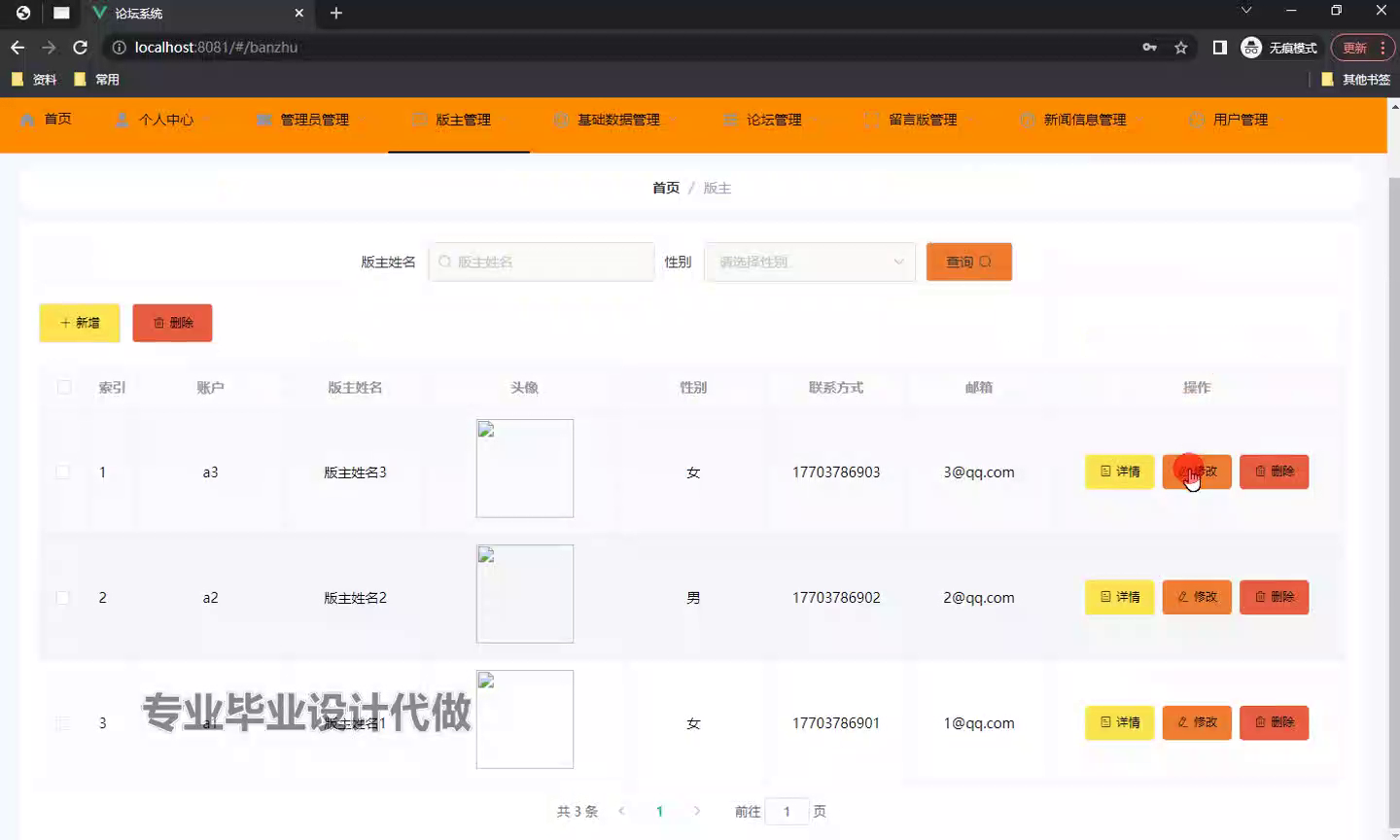Open the saved password key icon
Image resolution: width=1400 pixels, height=840 pixels.
tap(1149, 47)
